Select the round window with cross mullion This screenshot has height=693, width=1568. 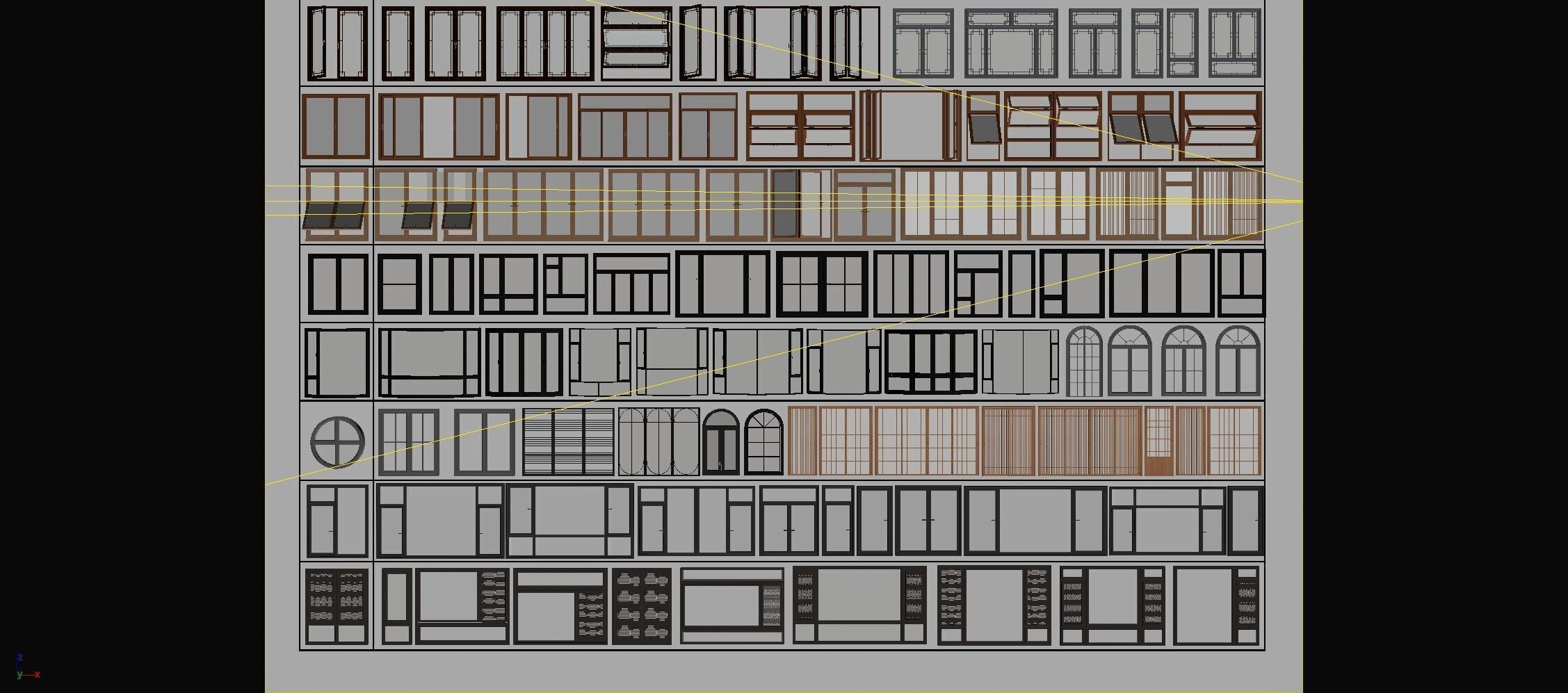pyautogui.click(x=337, y=442)
